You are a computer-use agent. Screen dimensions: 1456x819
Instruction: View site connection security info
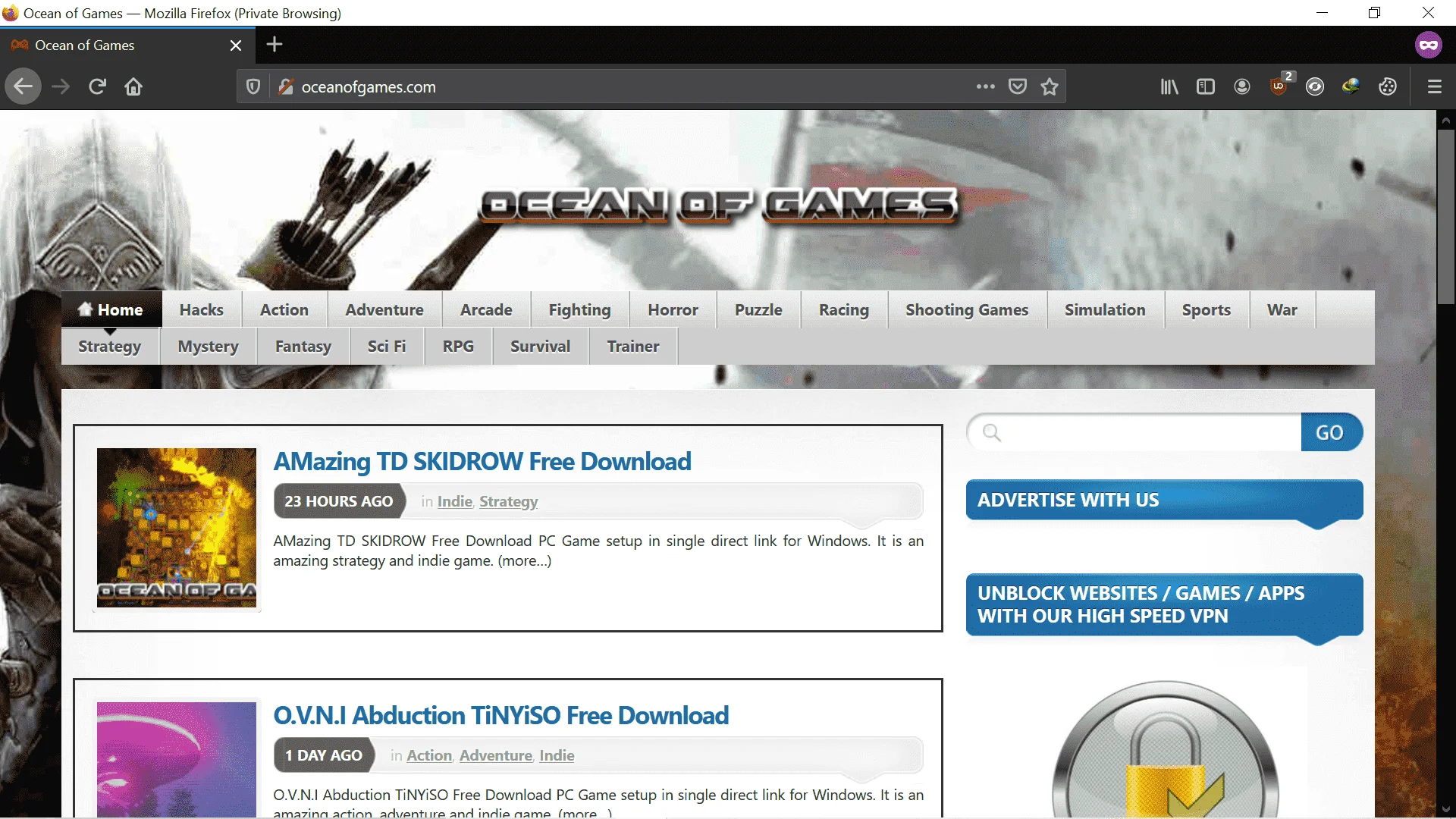coord(285,86)
